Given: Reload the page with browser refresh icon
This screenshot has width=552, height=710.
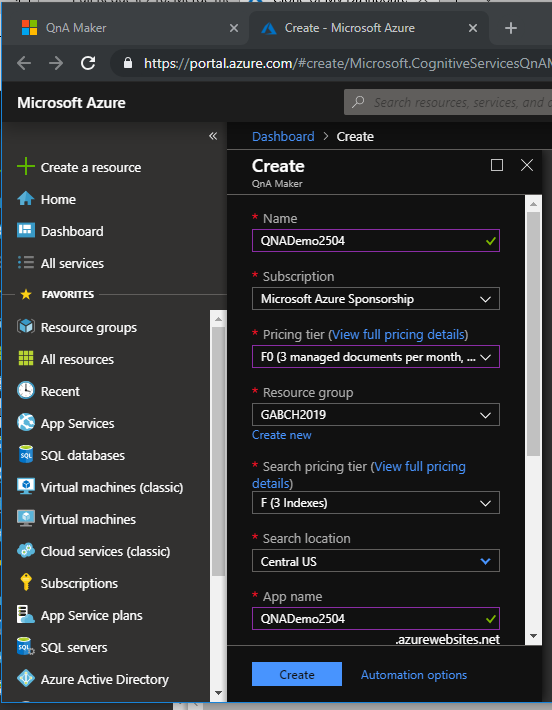Looking at the screenshot, I should [x=88, y=63].
